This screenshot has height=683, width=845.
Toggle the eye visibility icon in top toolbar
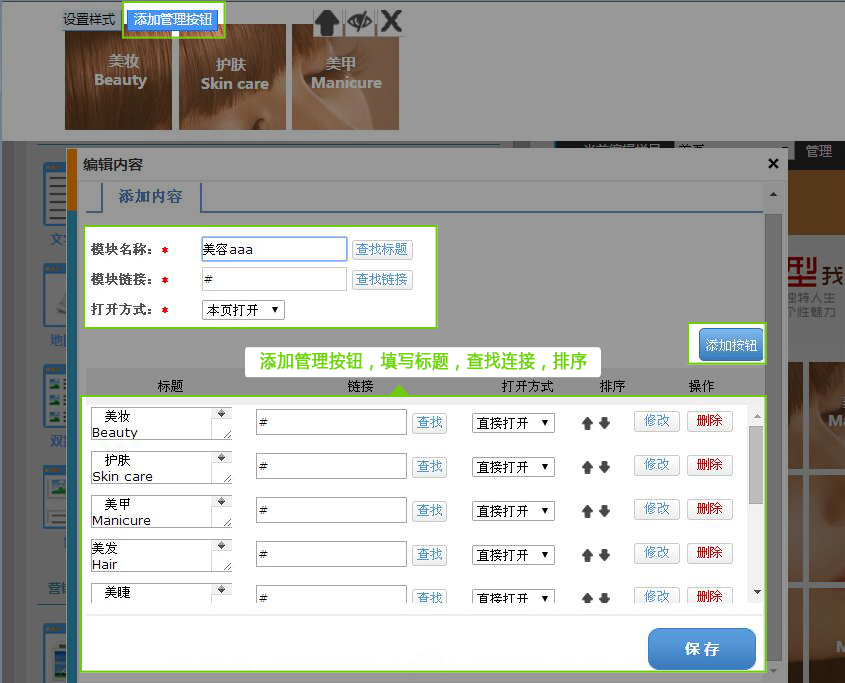pyautogui.click(x=359, y=21)
